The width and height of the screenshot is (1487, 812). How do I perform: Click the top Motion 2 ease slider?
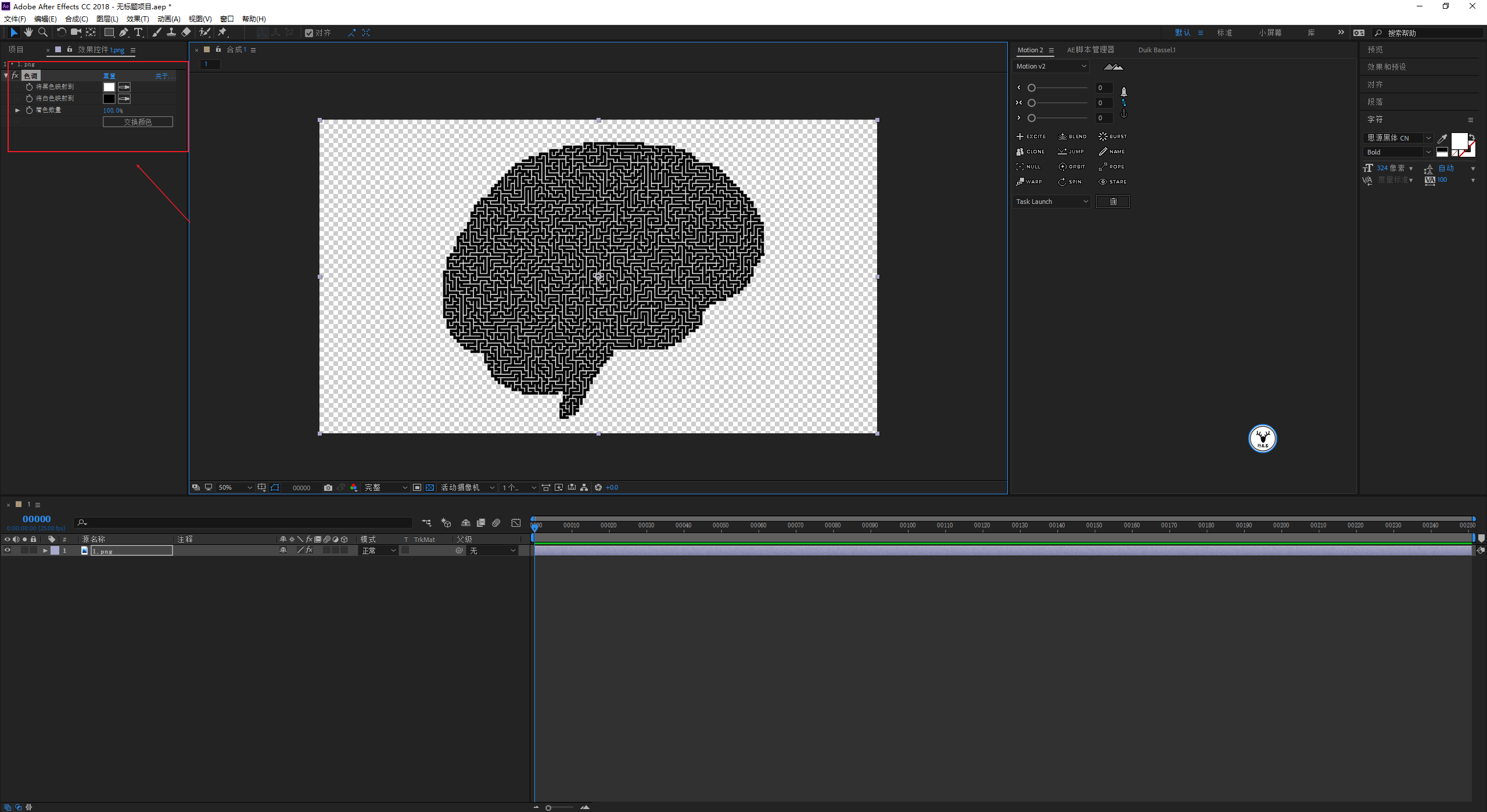pos(1058,88)
